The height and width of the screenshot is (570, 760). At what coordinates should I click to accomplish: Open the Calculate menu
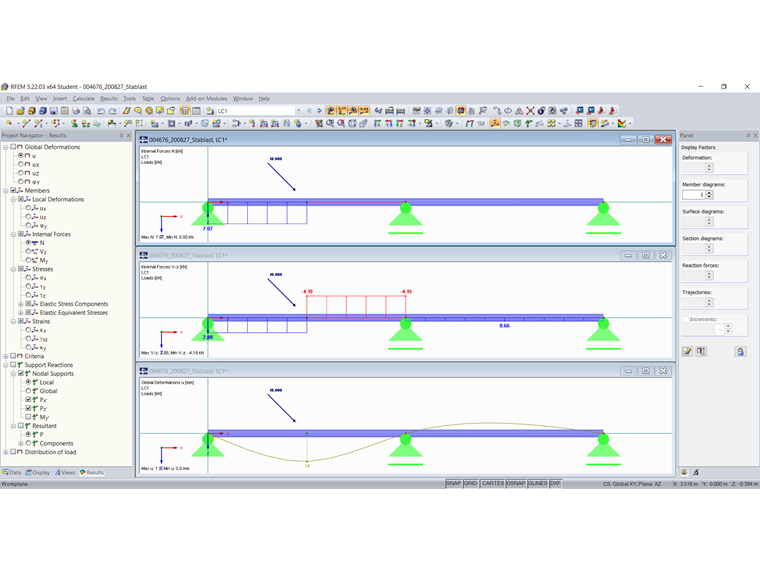pyautogui.click(x=84, y=98)
